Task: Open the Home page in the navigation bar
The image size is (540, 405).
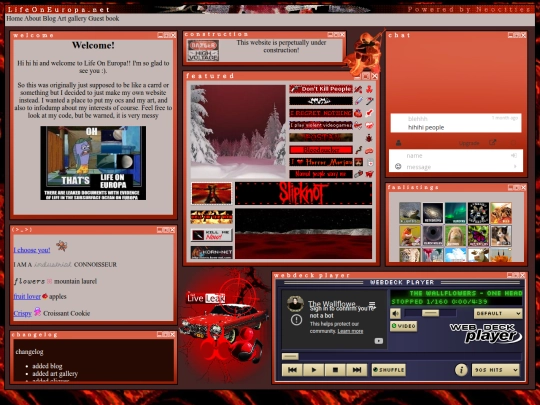Action: pos(15,19)
